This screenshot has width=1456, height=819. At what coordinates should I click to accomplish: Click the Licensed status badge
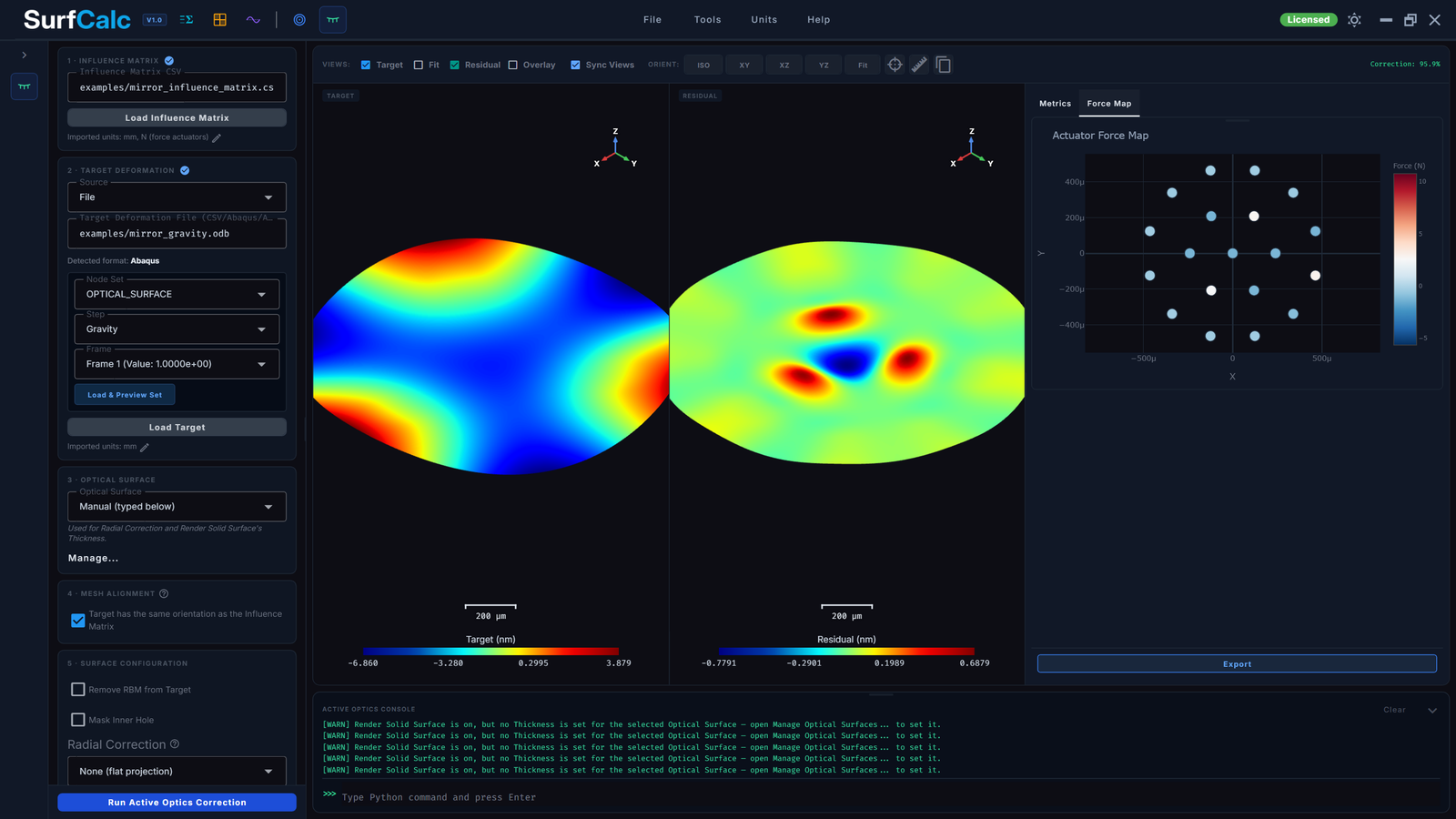[x=1309, y=20]
